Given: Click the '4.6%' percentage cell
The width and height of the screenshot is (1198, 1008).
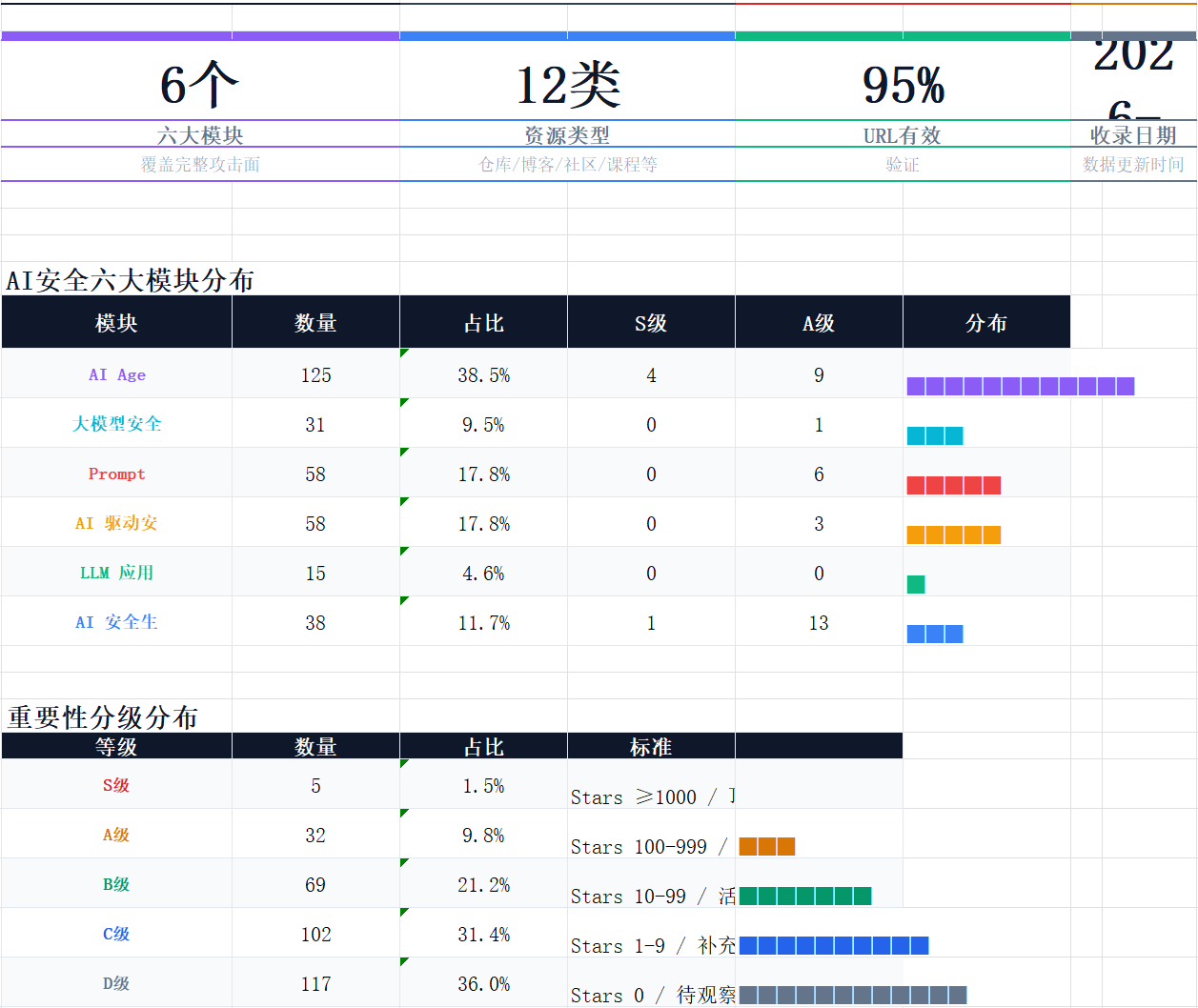Looking at the screenshot, I should click(x=483, y=573).
